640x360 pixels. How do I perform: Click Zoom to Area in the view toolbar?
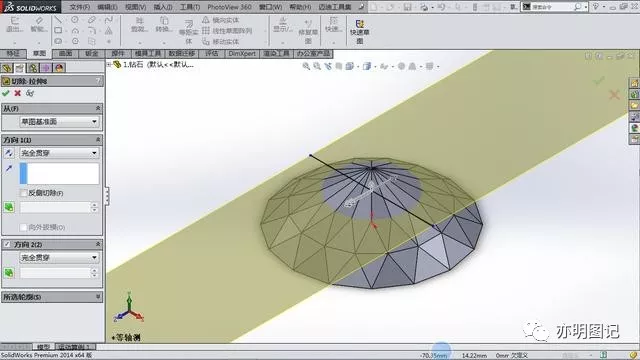[317, 66]
